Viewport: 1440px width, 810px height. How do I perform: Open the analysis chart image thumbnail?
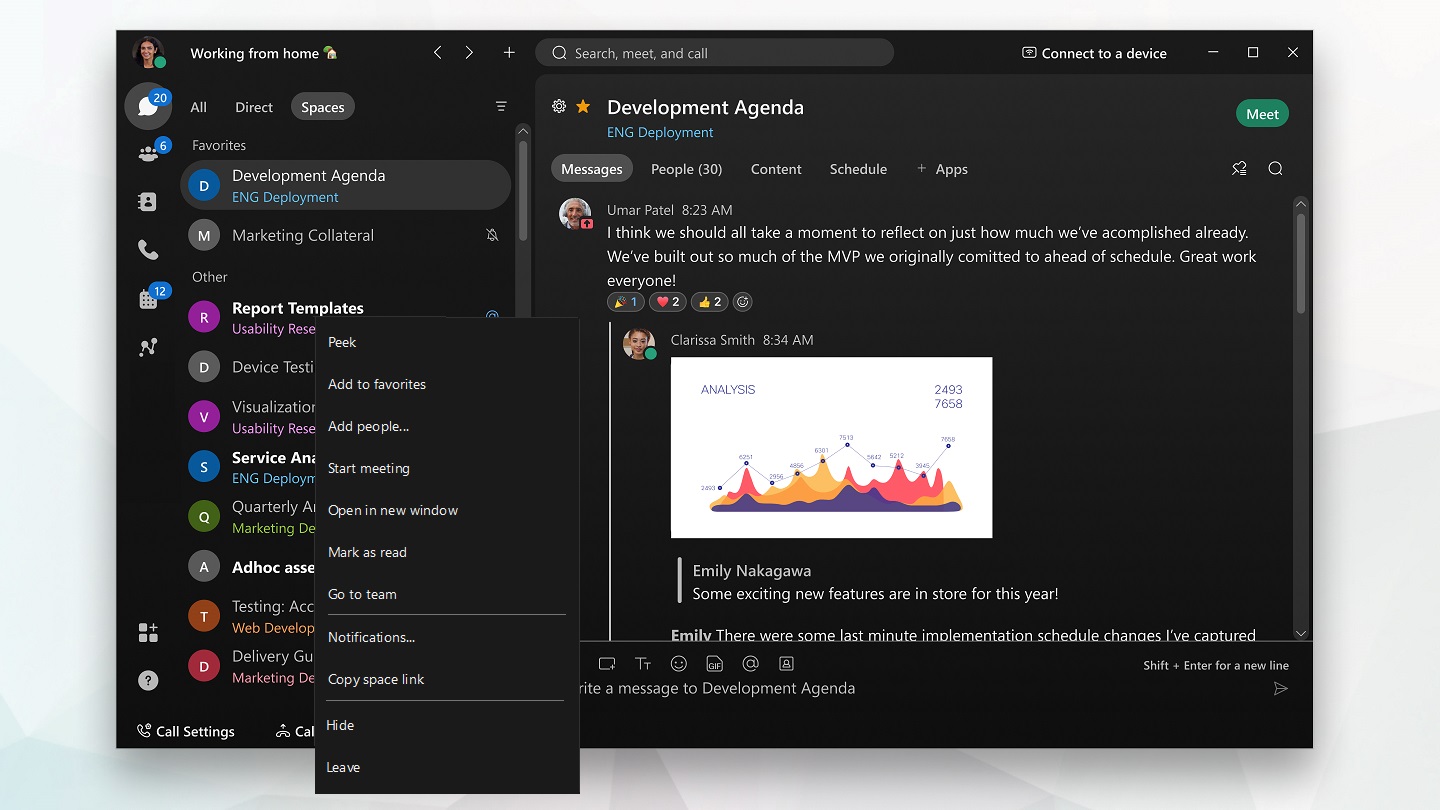831,447
